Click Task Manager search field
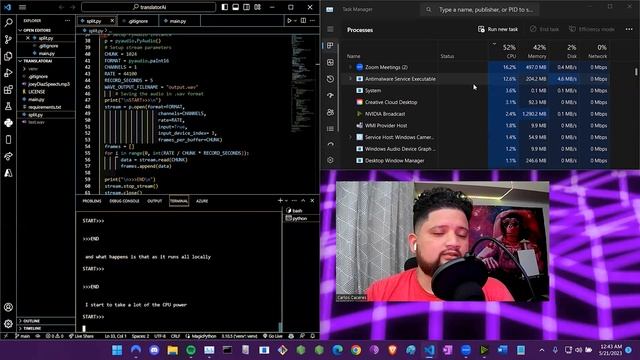The width and height of the screenshot is (640, 360). 480,9
